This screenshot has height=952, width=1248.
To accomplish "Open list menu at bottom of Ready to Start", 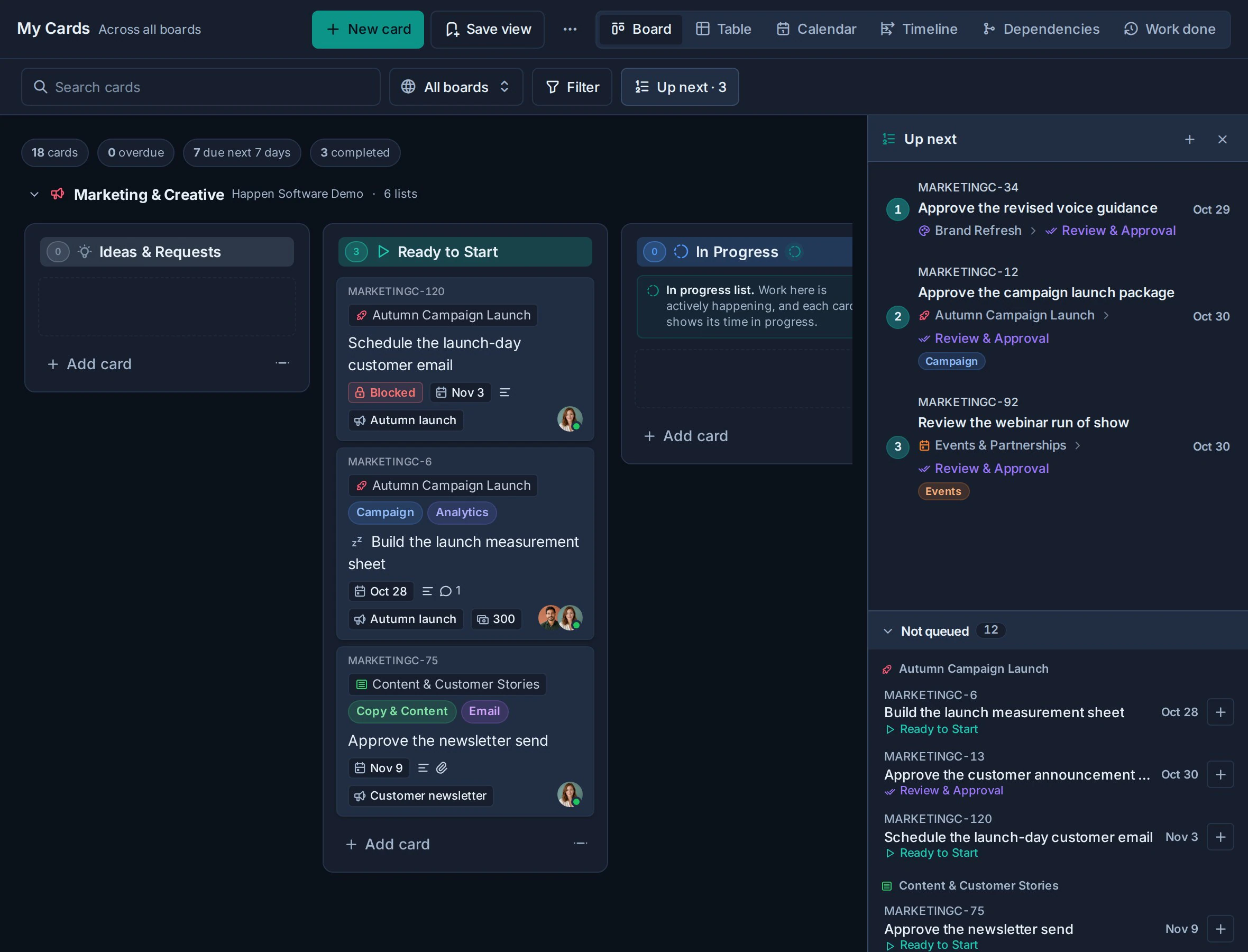I will 580,844.
